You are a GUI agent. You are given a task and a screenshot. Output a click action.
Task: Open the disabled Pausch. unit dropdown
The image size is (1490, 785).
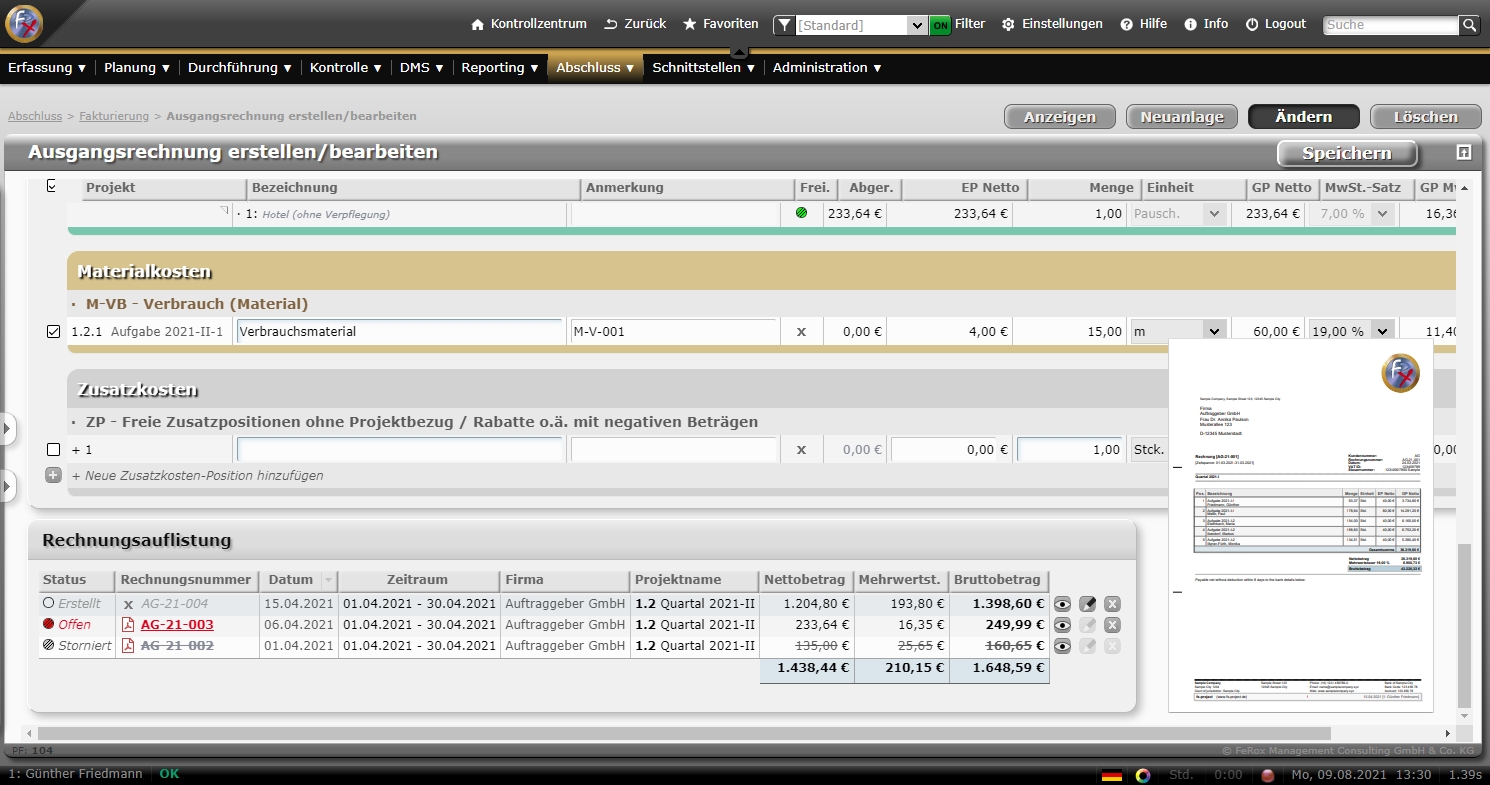(1178, 213)
